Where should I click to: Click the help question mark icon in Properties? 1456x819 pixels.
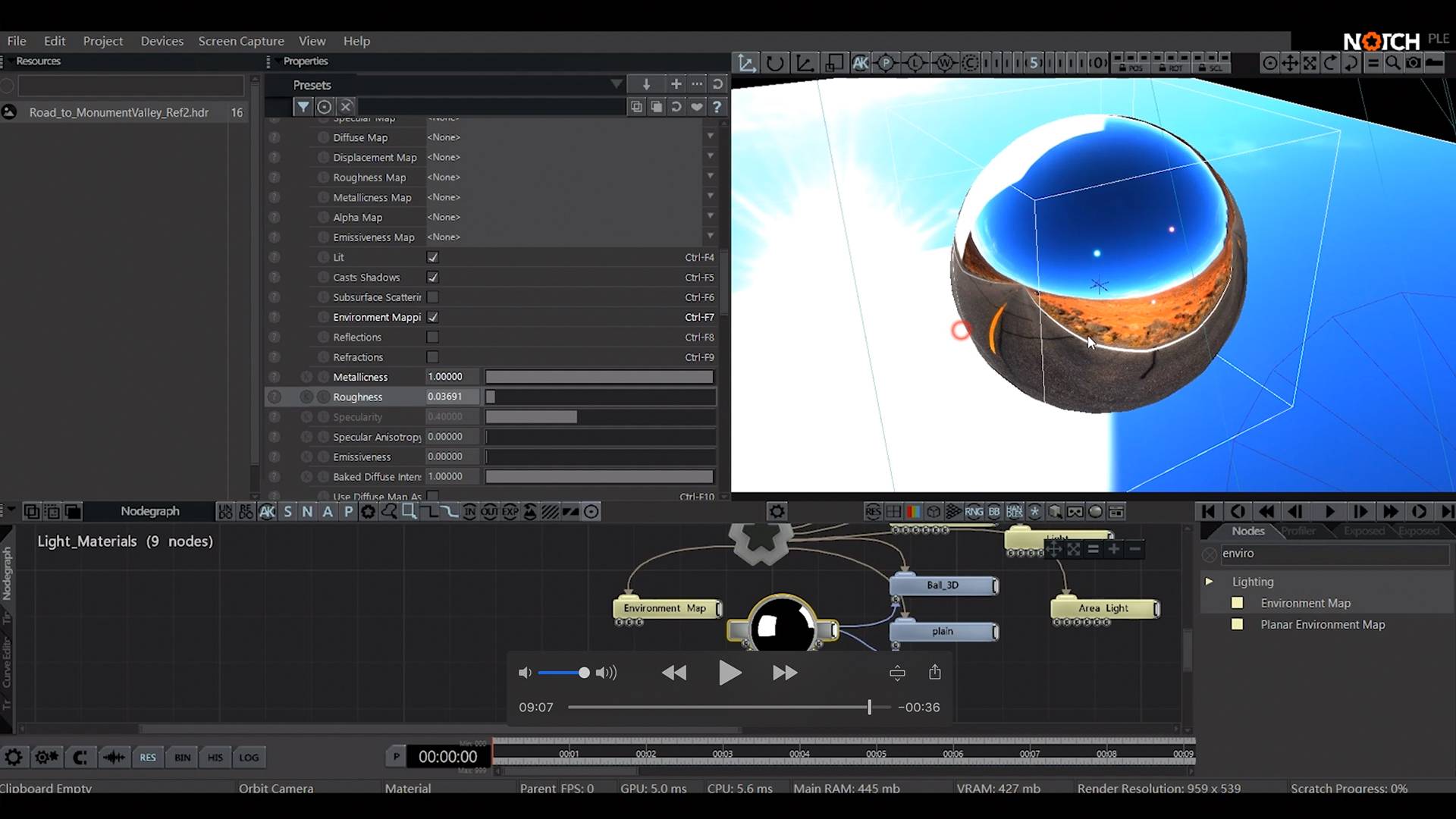point(717,107)
